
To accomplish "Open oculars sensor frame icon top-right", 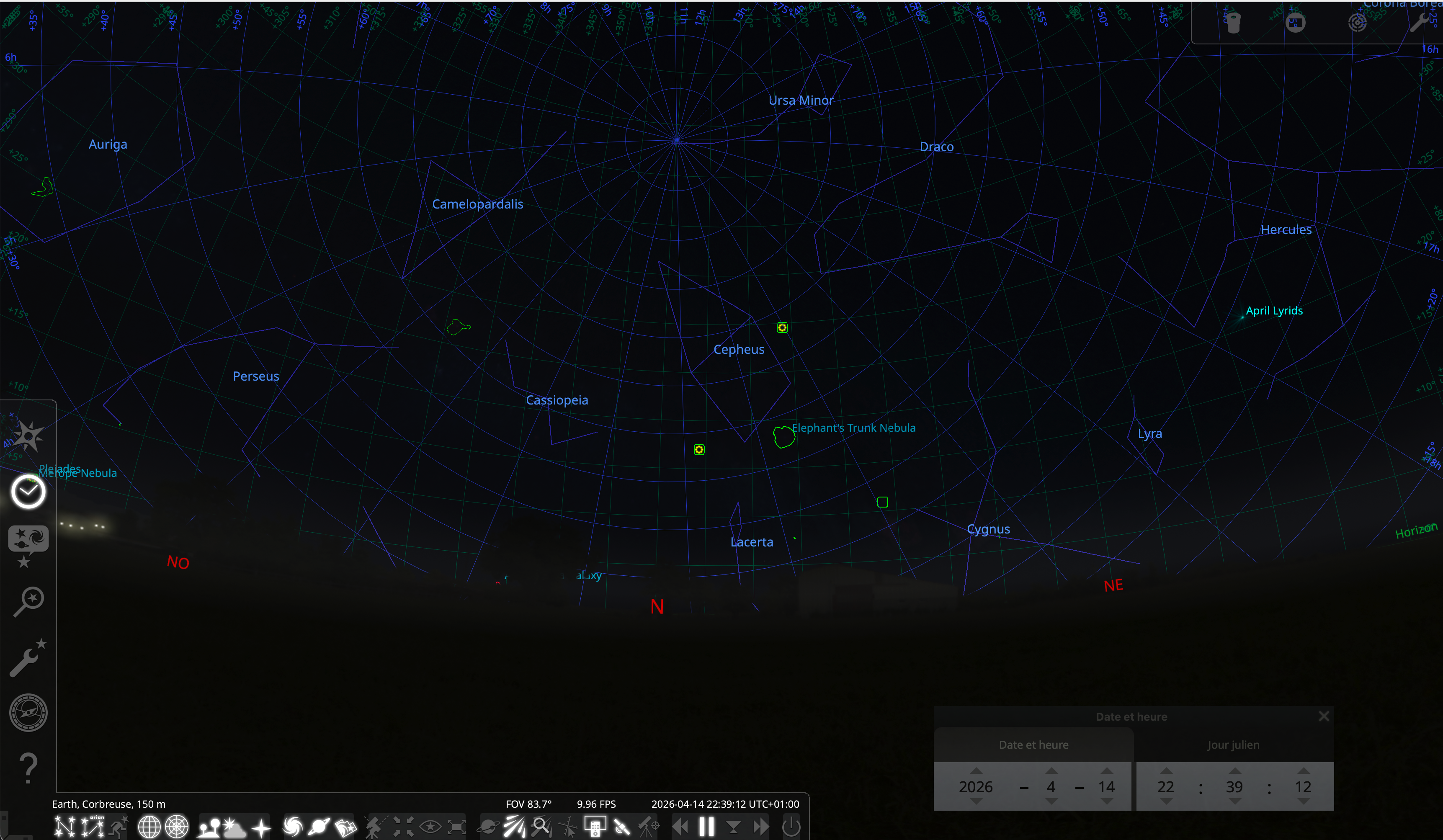I will pyautogui.click(x=1295, y=23).
